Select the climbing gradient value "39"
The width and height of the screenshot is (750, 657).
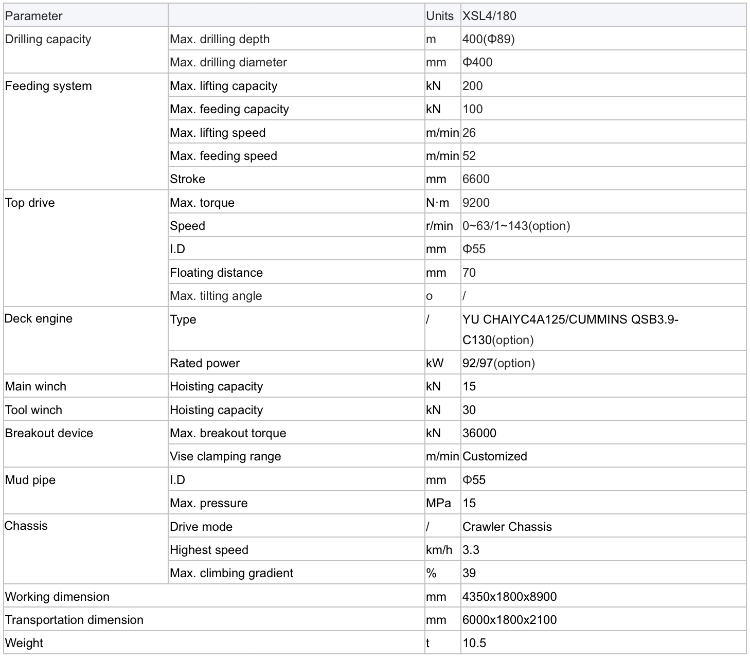coord(469,573)
